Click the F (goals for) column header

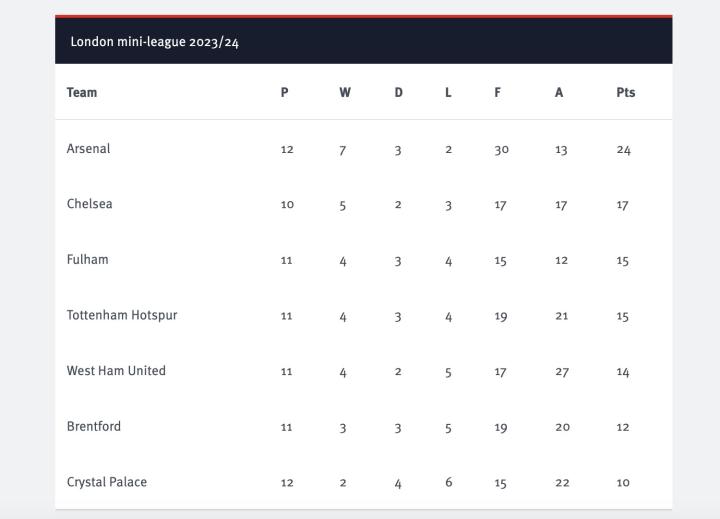pyautogui.click(x=497, y=92)
